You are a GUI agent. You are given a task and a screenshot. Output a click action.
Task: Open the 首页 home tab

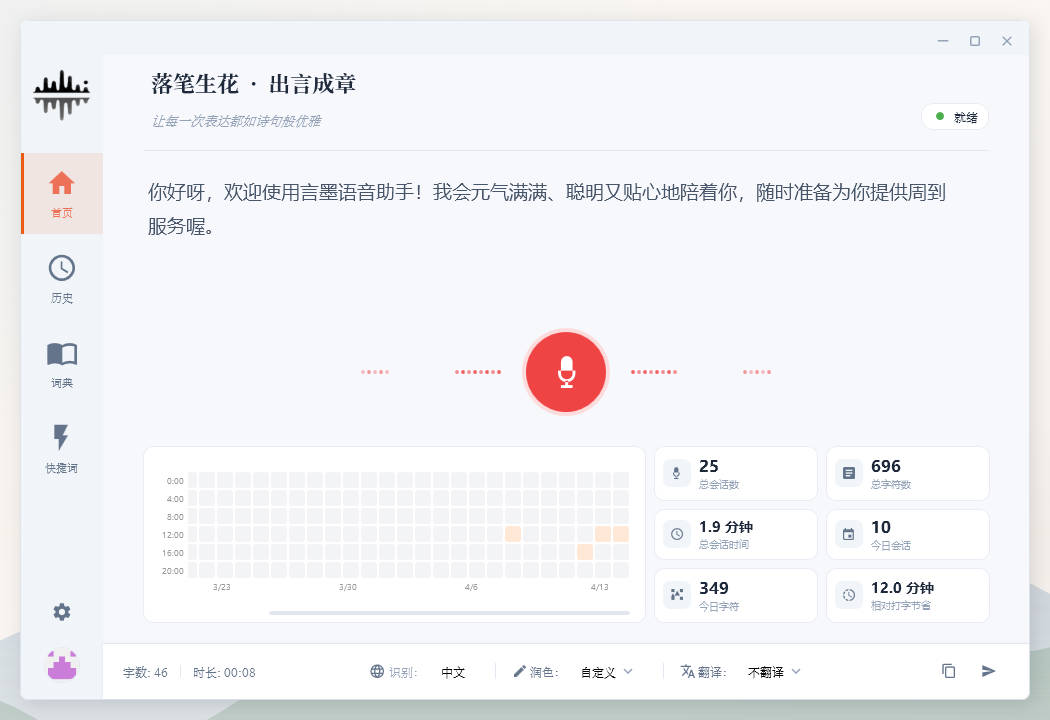62,194
